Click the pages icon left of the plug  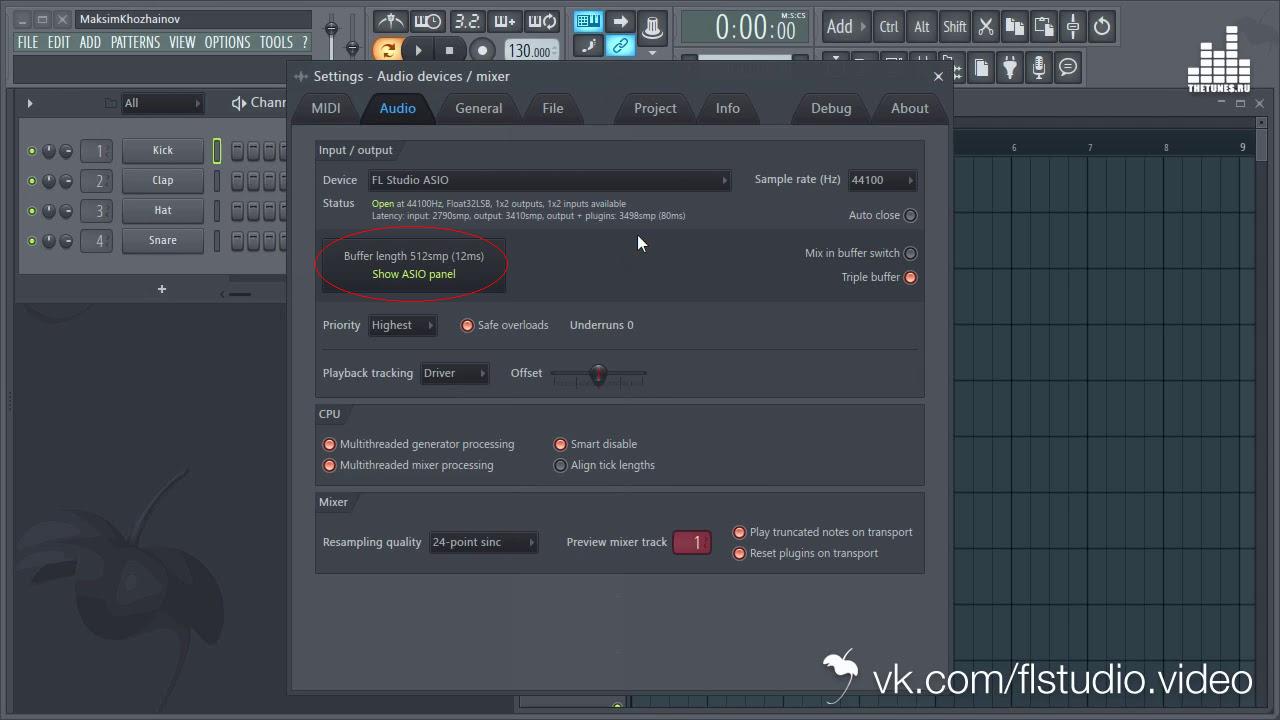pos(981,68)
